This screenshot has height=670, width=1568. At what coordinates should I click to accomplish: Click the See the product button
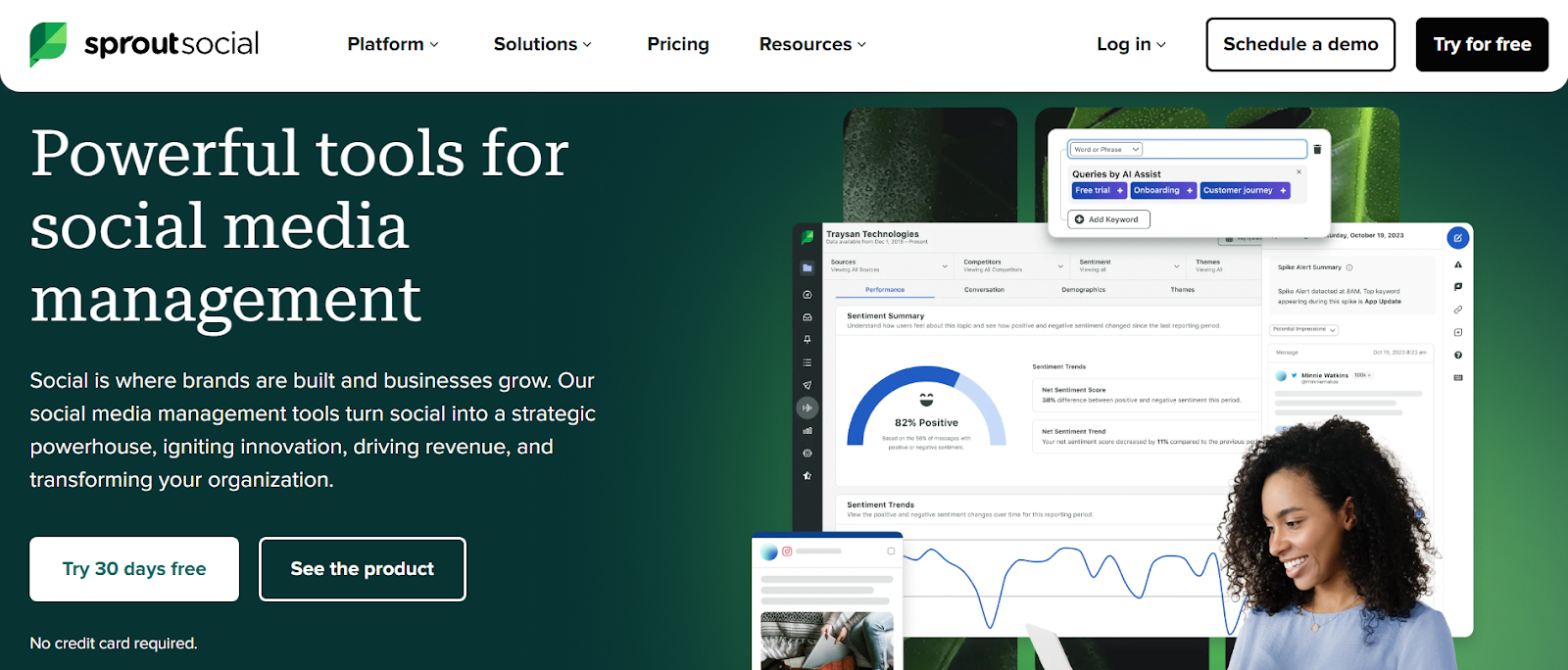(x=363, y=569)
